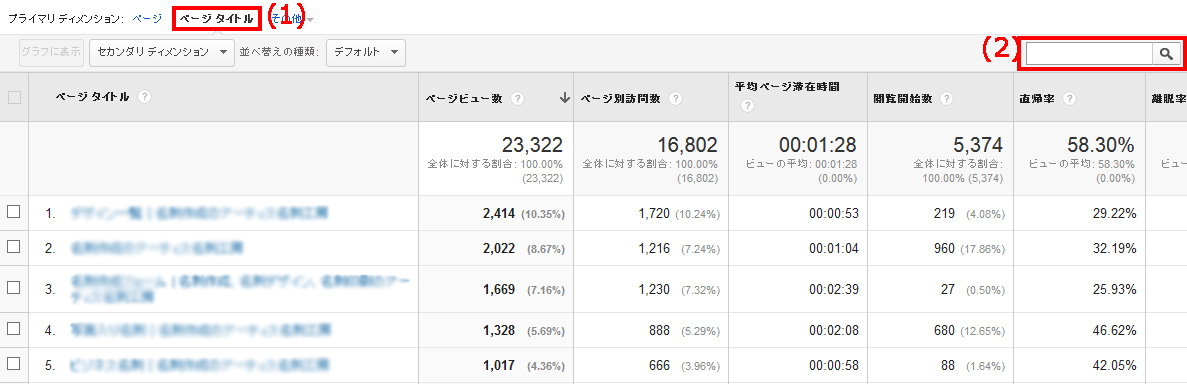Expand the その他 primary dimension dropdown

coord(292,18)
